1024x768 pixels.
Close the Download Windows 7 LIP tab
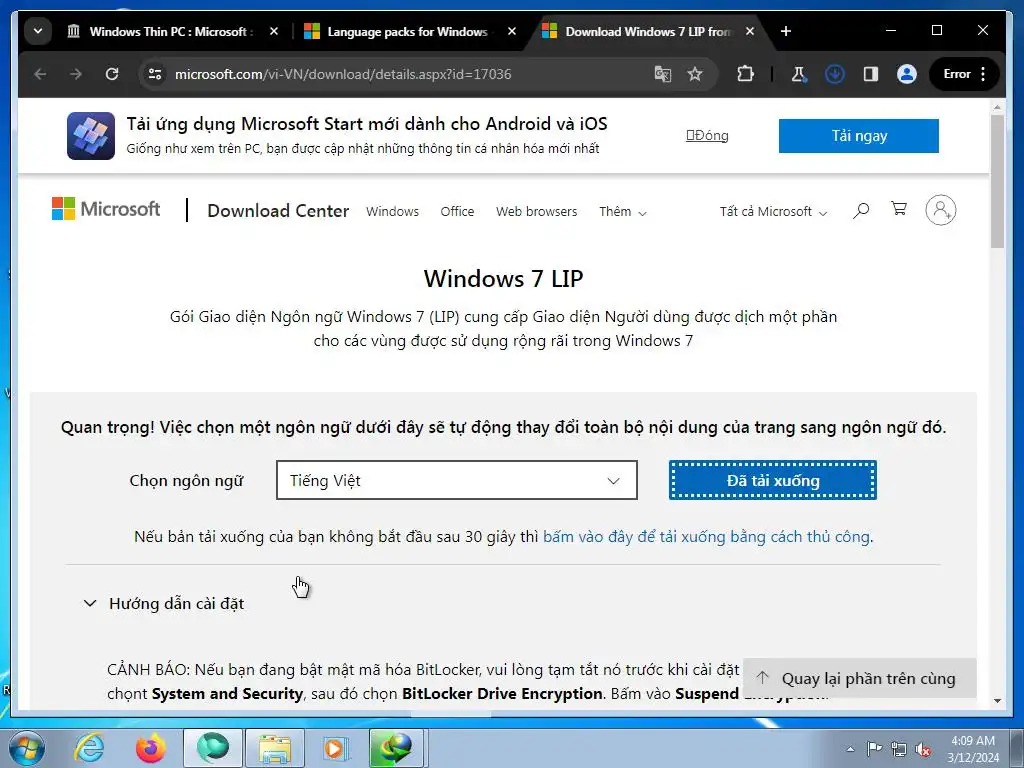750,31
